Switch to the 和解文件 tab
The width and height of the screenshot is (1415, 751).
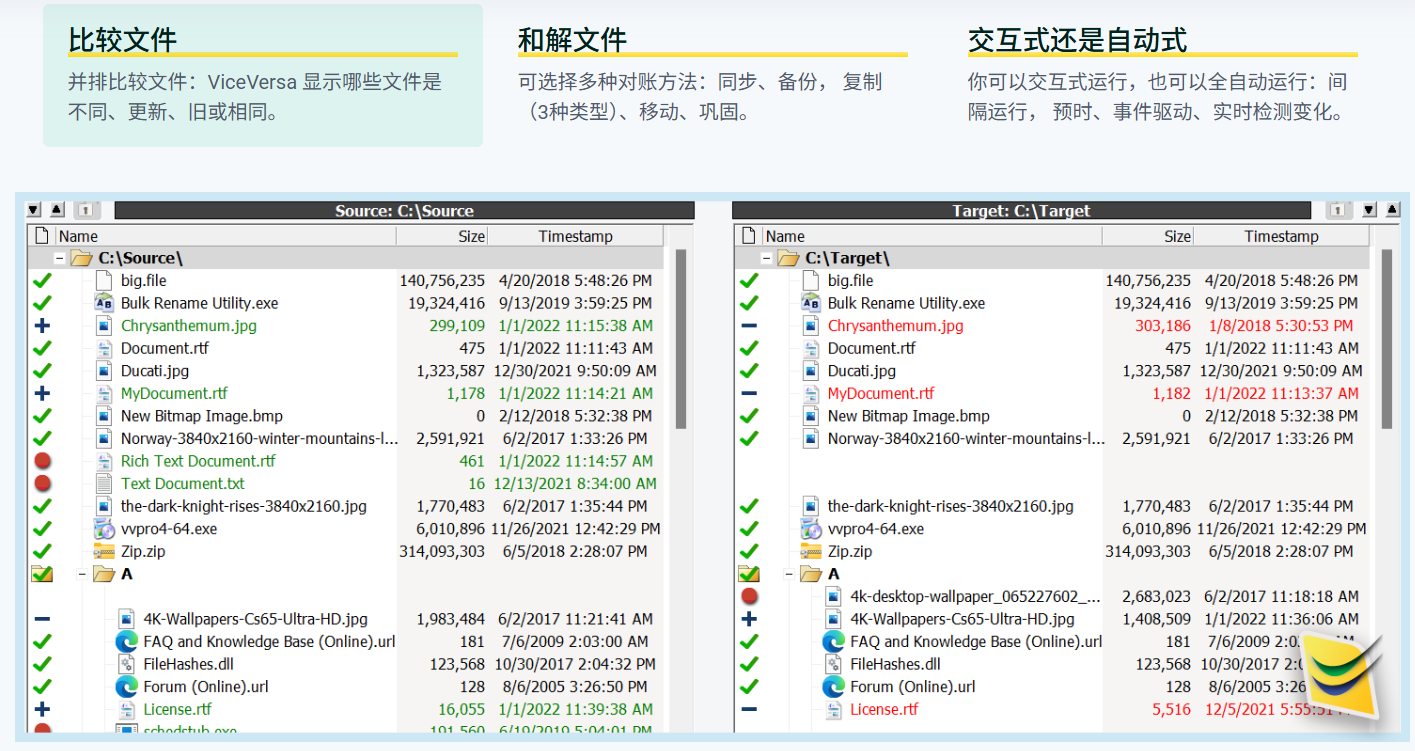(x=712, y=76)
